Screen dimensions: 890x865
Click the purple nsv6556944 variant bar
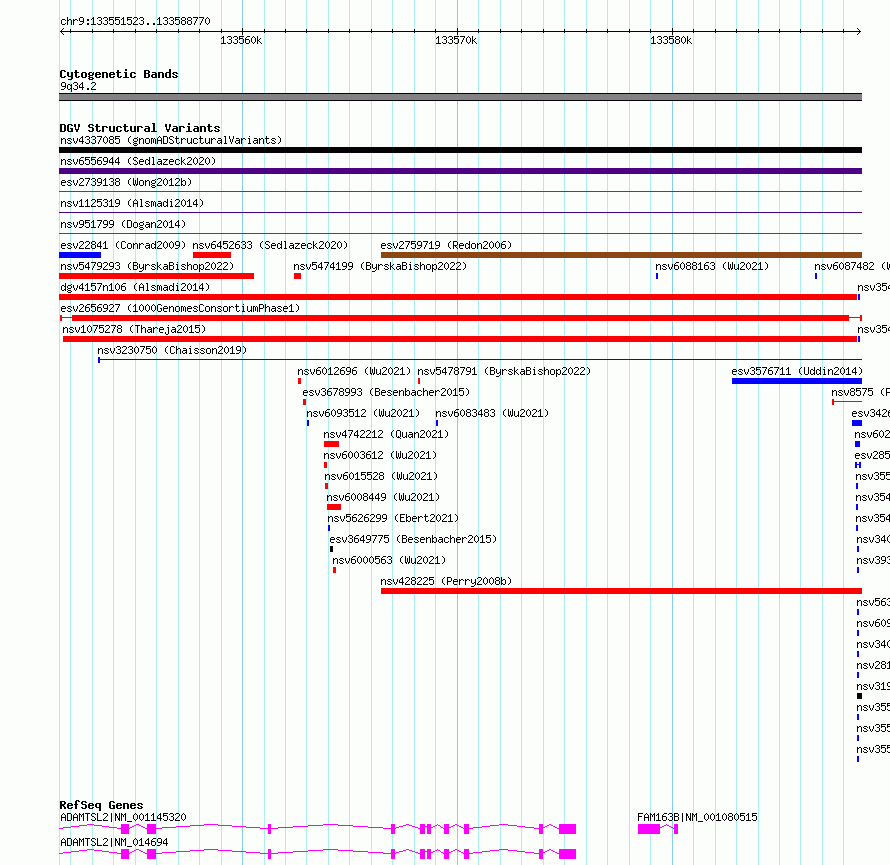pyautogui.click(x=460, y=171)
